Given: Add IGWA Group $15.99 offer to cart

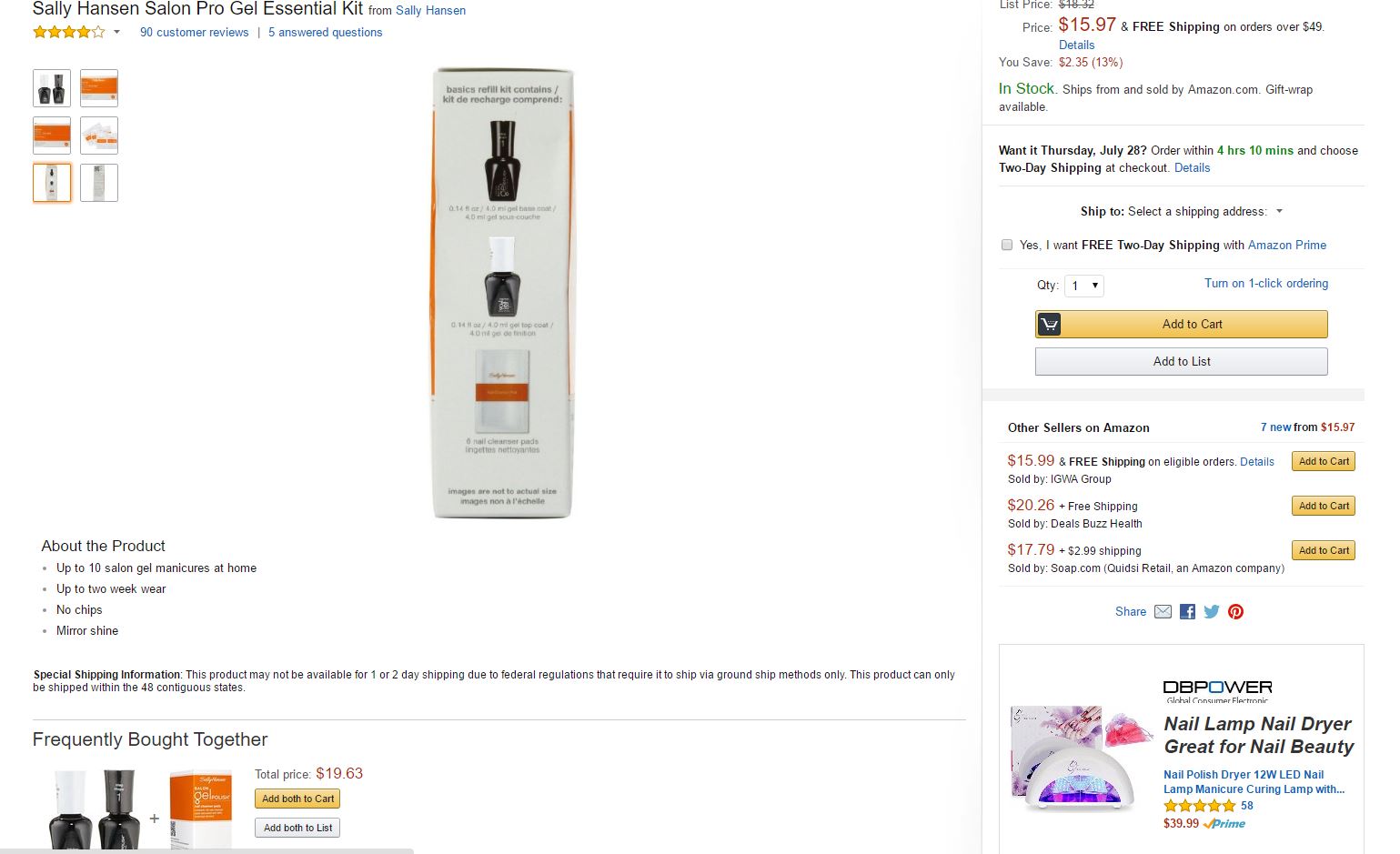Looking at the screenshot, I should pyautogui.click(x=1323, y=462).
